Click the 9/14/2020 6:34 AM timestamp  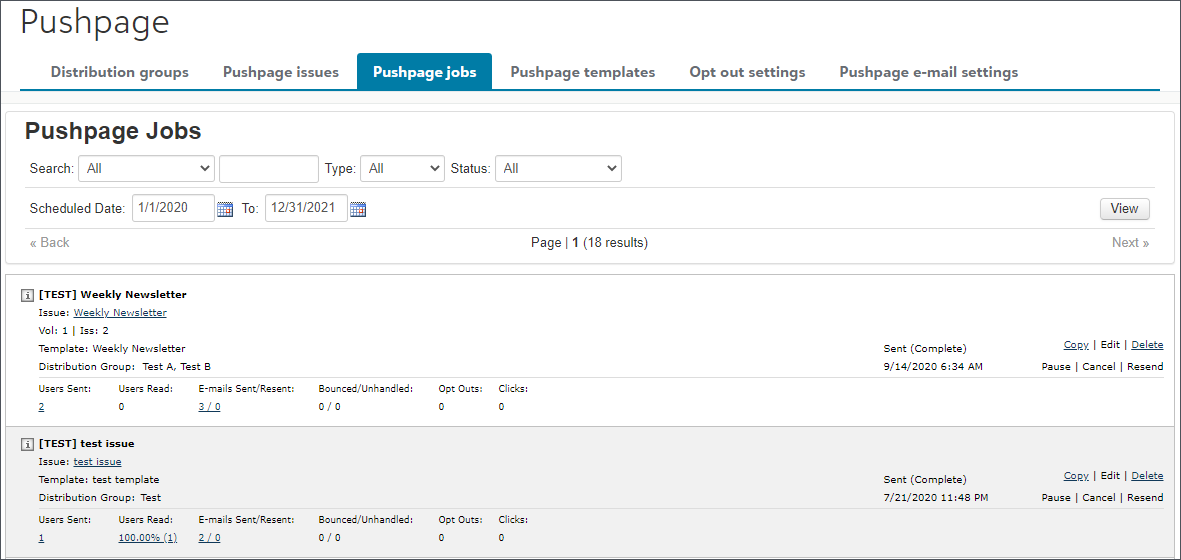pos(932,367)
